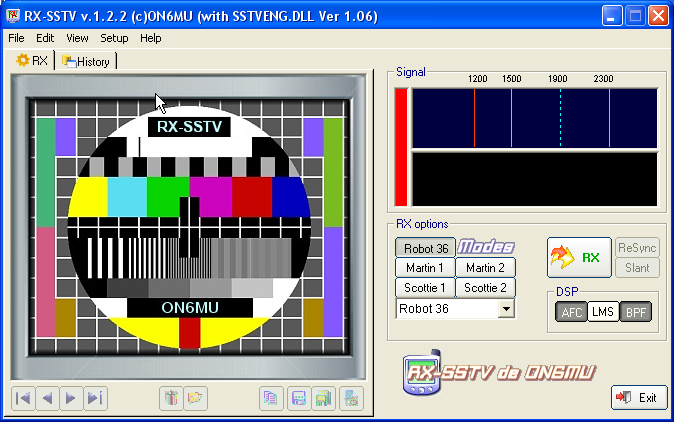
Task: Click the copy image icon
Action: 271,398
